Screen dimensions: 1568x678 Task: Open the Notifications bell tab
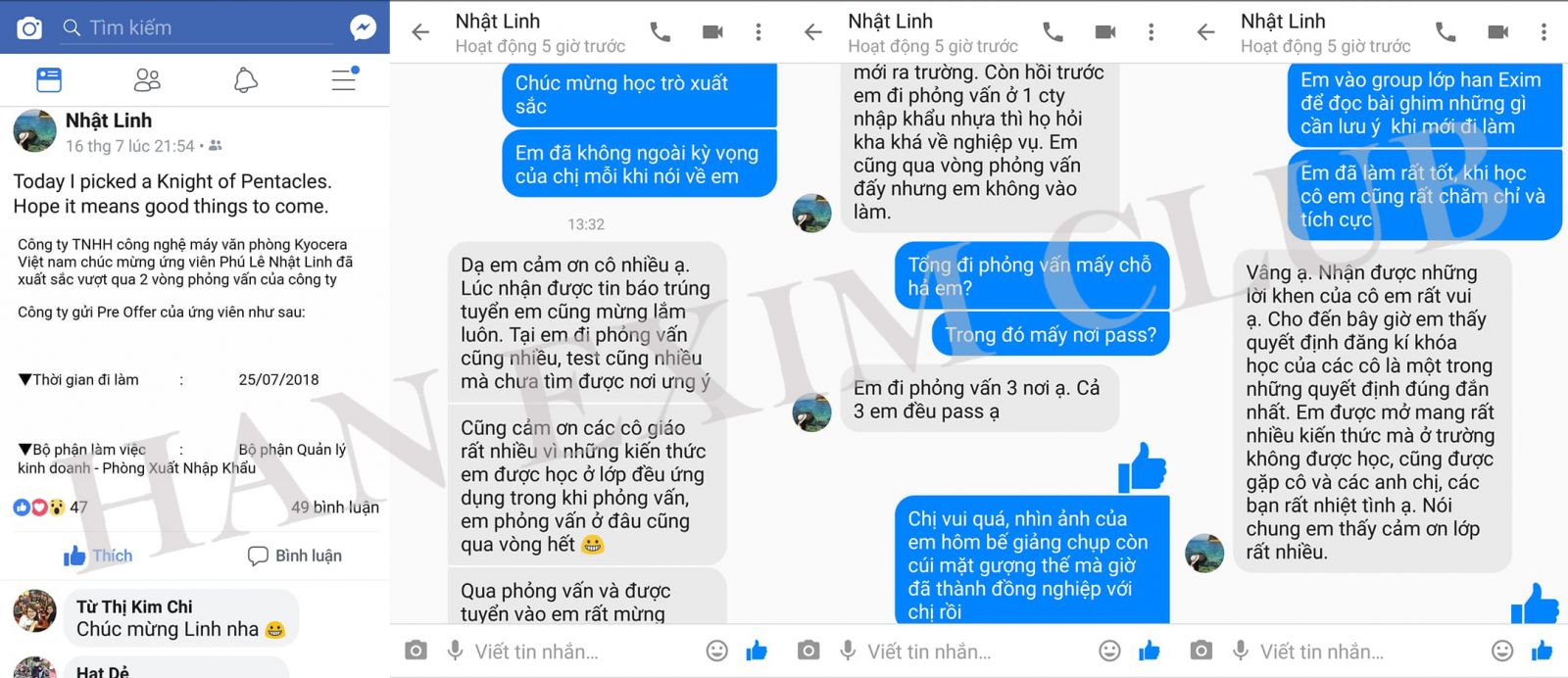click(246, 79)
